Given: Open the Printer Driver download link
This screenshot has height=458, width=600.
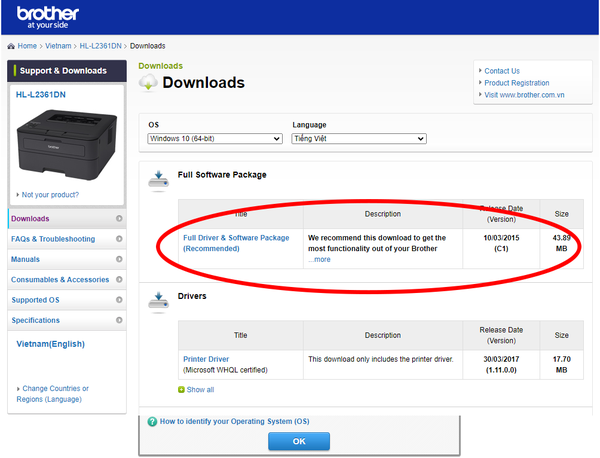Looking at the screenshot, I should [x=206, y=359].
